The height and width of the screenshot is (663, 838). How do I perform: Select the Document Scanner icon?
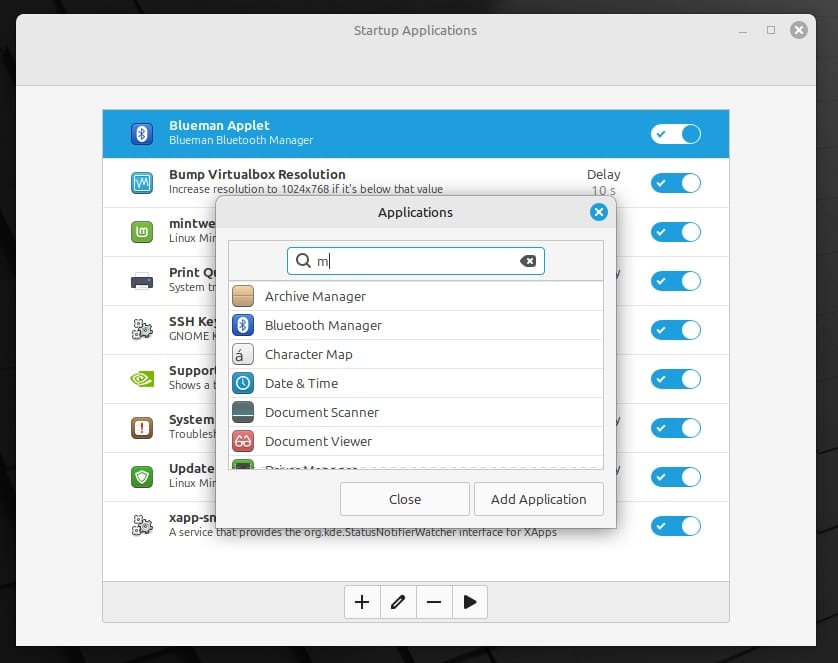point(243,412)
